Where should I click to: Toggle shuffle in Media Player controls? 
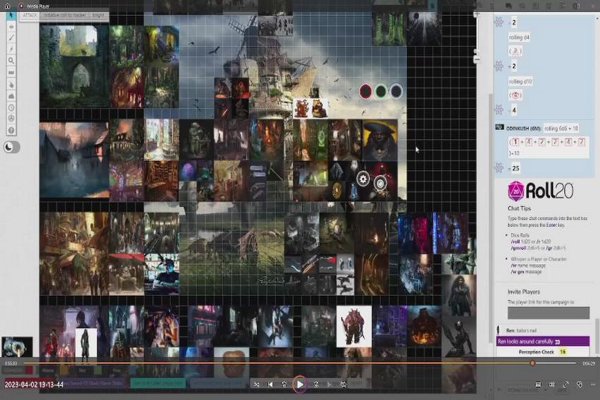pos(256,384)
